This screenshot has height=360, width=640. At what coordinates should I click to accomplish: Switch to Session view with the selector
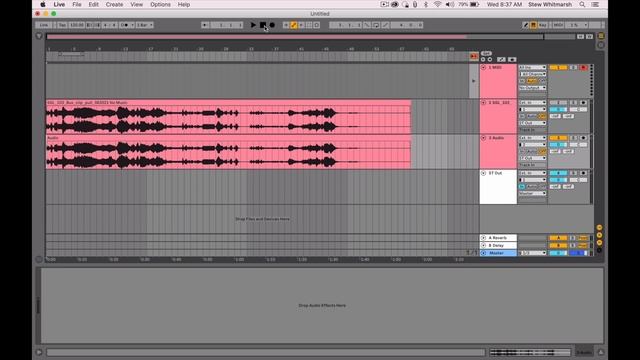[601, 45]
